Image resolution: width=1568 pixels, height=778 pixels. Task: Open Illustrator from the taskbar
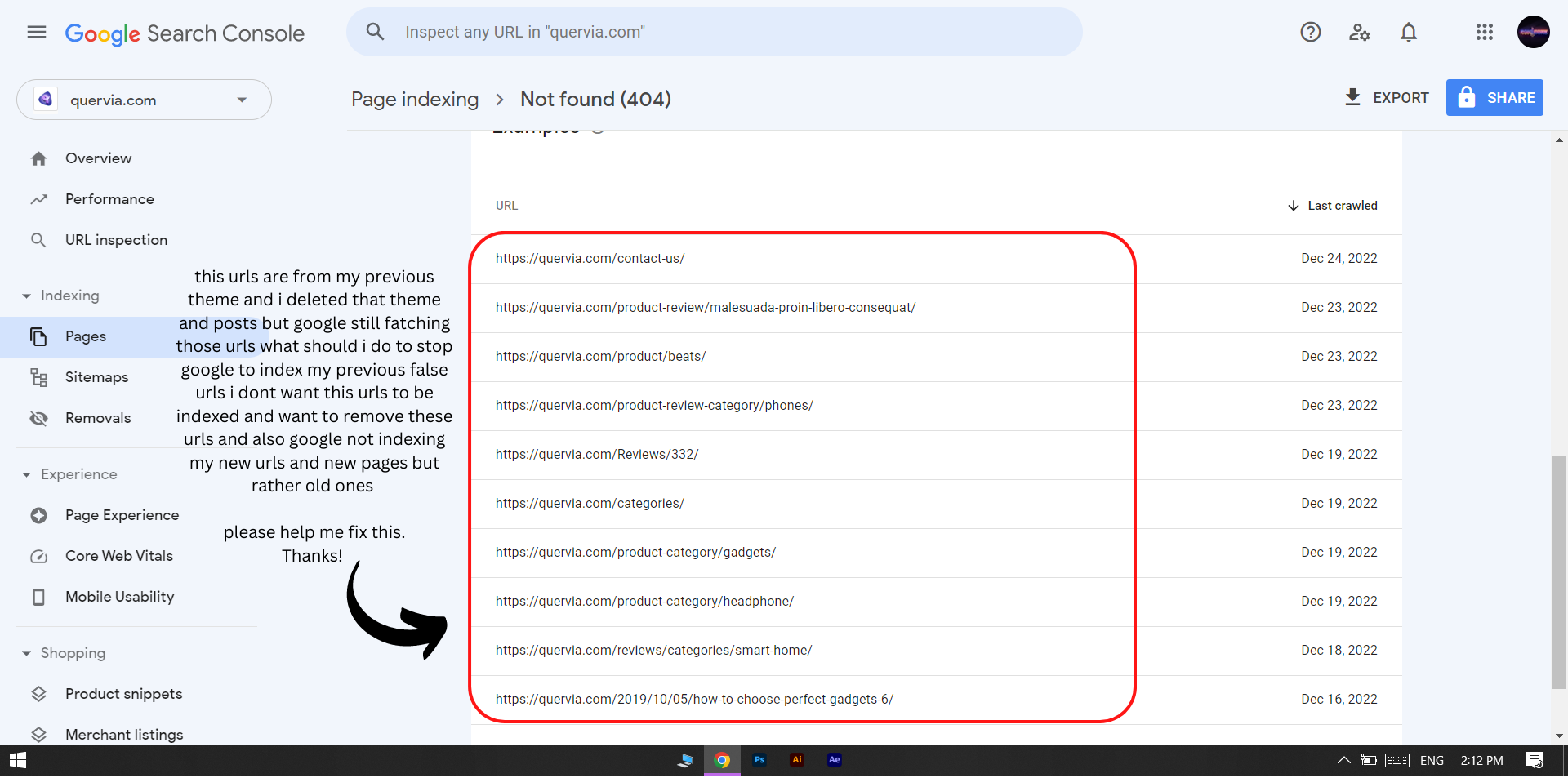(797, 760)
